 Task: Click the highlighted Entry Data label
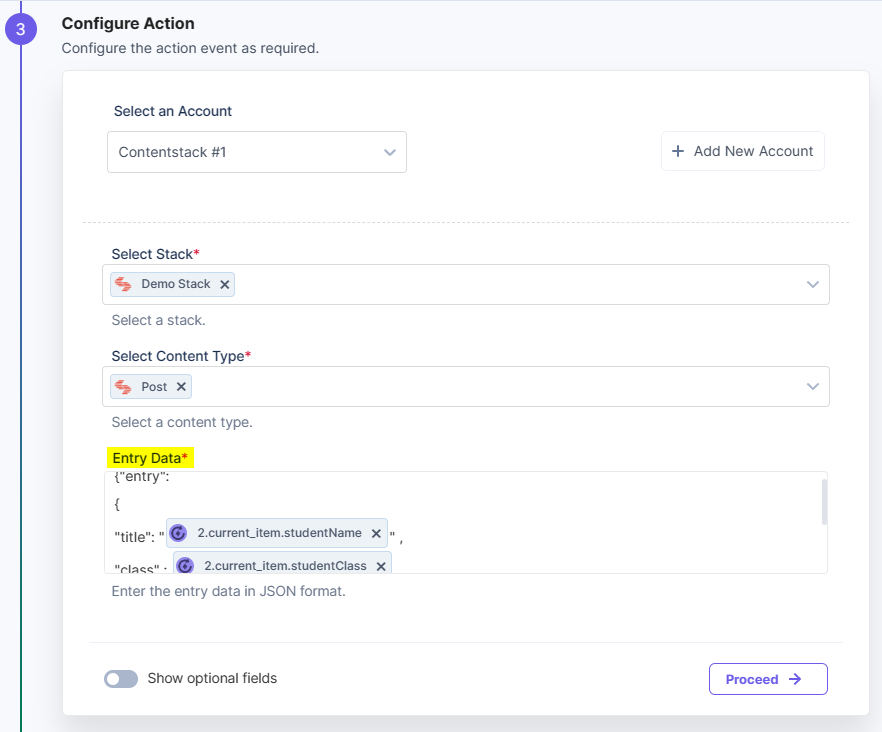pyautogui.click(x=149, y=457)
